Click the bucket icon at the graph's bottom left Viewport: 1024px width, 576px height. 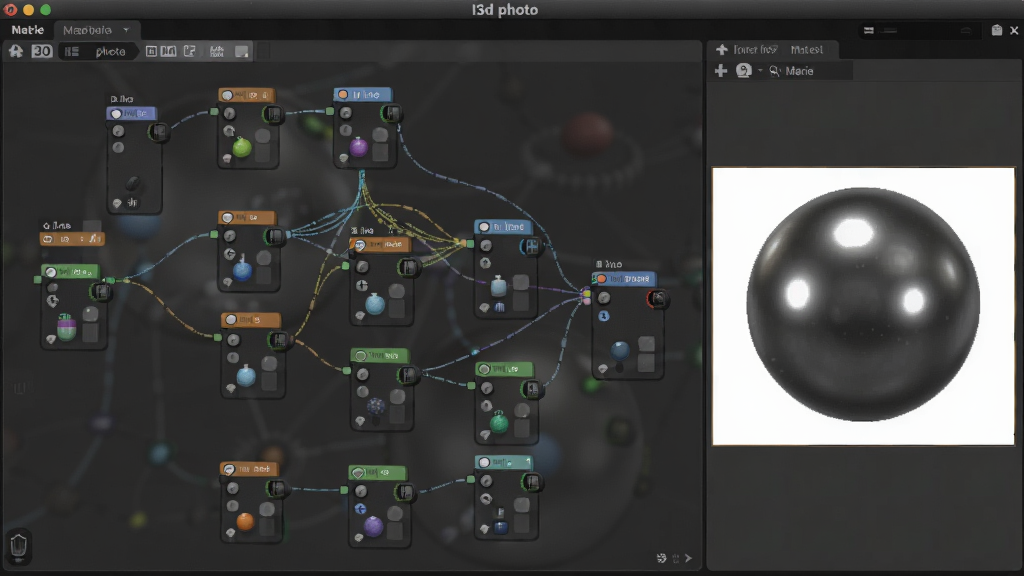[18, 545]
